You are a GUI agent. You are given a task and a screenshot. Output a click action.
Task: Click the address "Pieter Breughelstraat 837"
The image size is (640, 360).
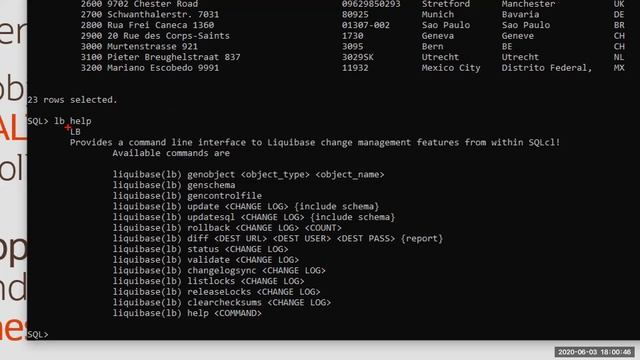[x=173, y=57]
